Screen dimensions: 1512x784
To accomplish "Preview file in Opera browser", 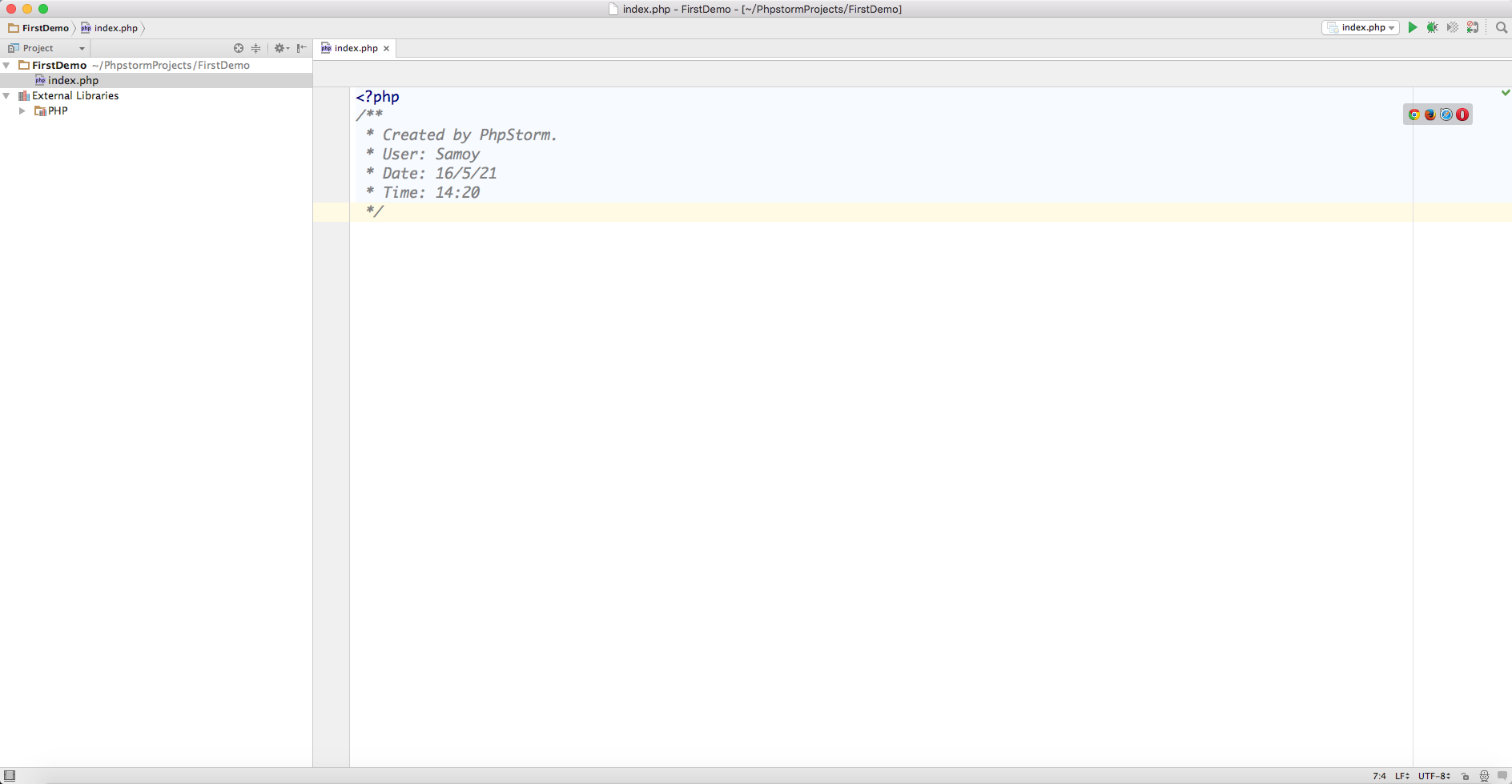I will tap(1462, 115).
